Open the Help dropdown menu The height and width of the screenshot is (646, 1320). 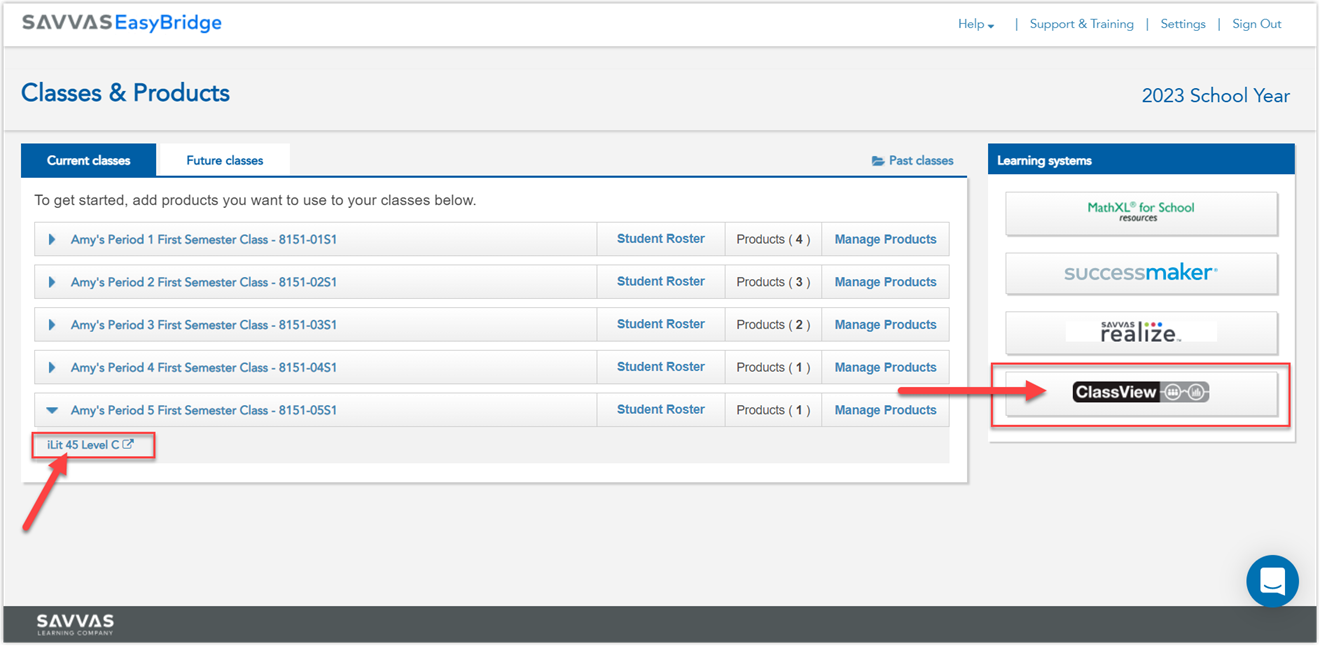(x=975, y=24)
